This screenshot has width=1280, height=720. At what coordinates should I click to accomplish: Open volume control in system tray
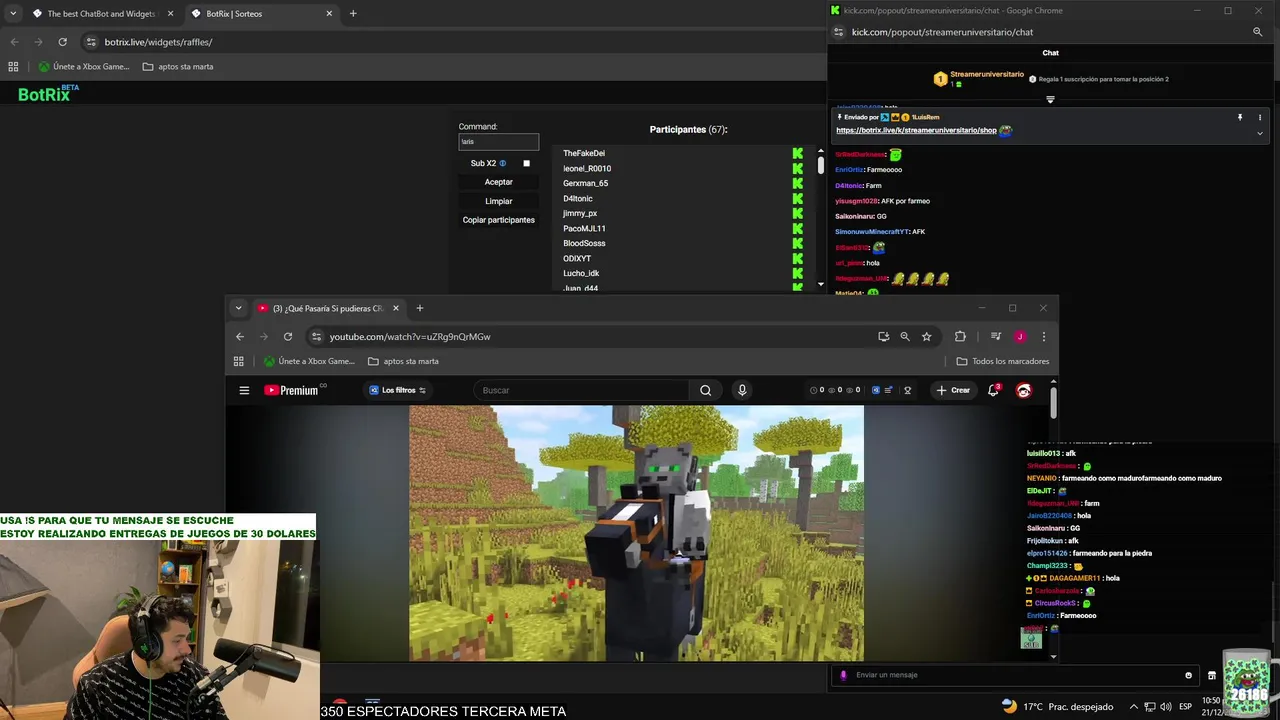tap(1167, 707)
